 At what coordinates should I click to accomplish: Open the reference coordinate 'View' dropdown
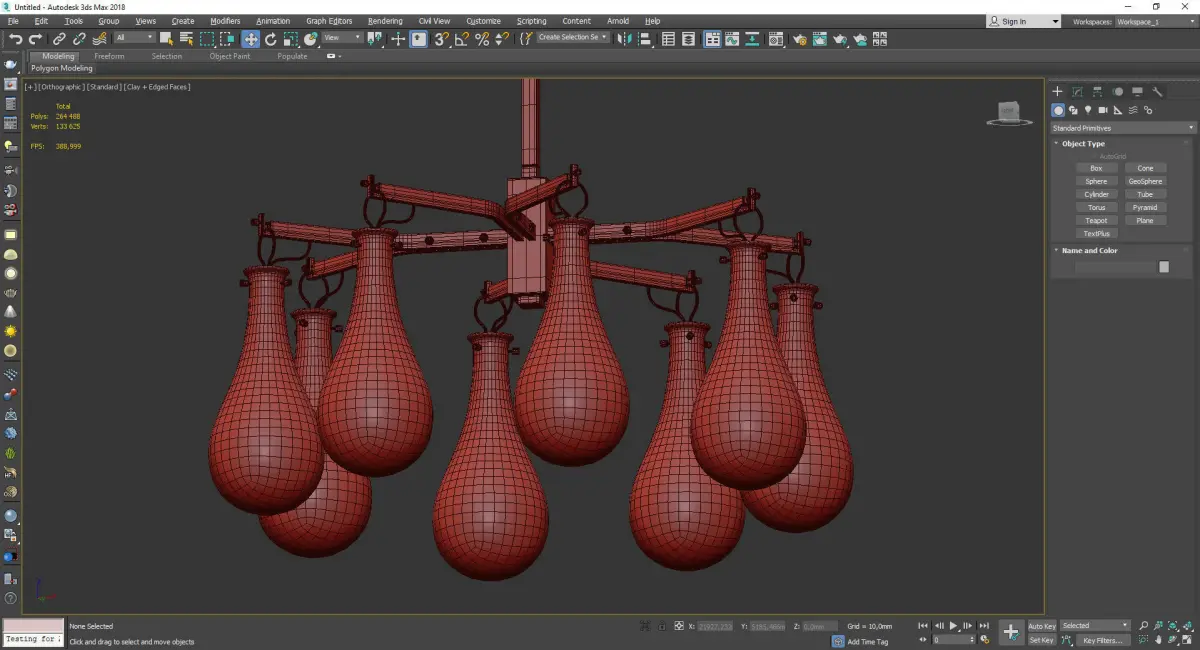pyautogui.click(x=342, y=38)
